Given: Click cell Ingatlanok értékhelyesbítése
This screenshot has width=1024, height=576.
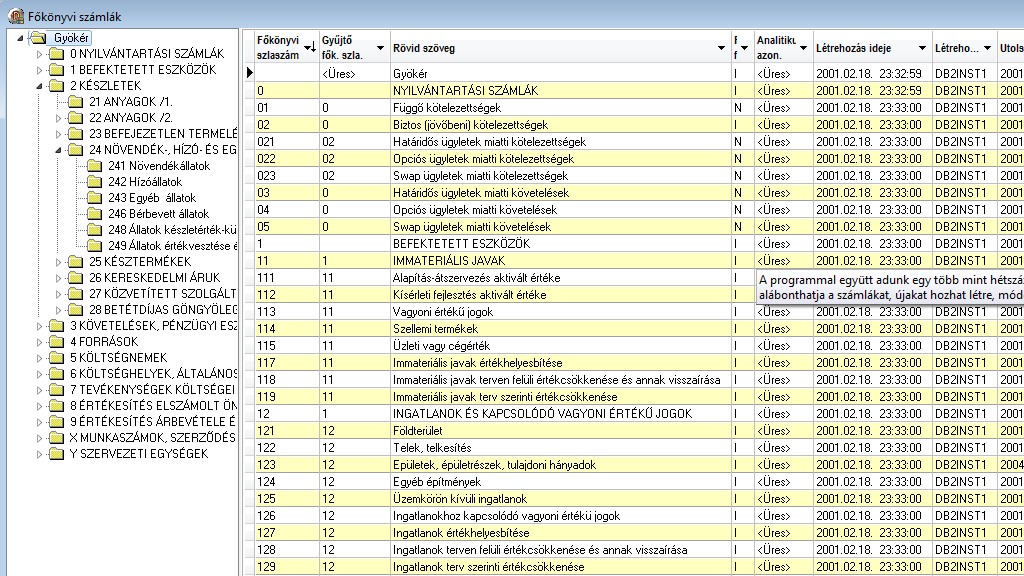Looking at the screenshot, I should (x=560, y=532).
